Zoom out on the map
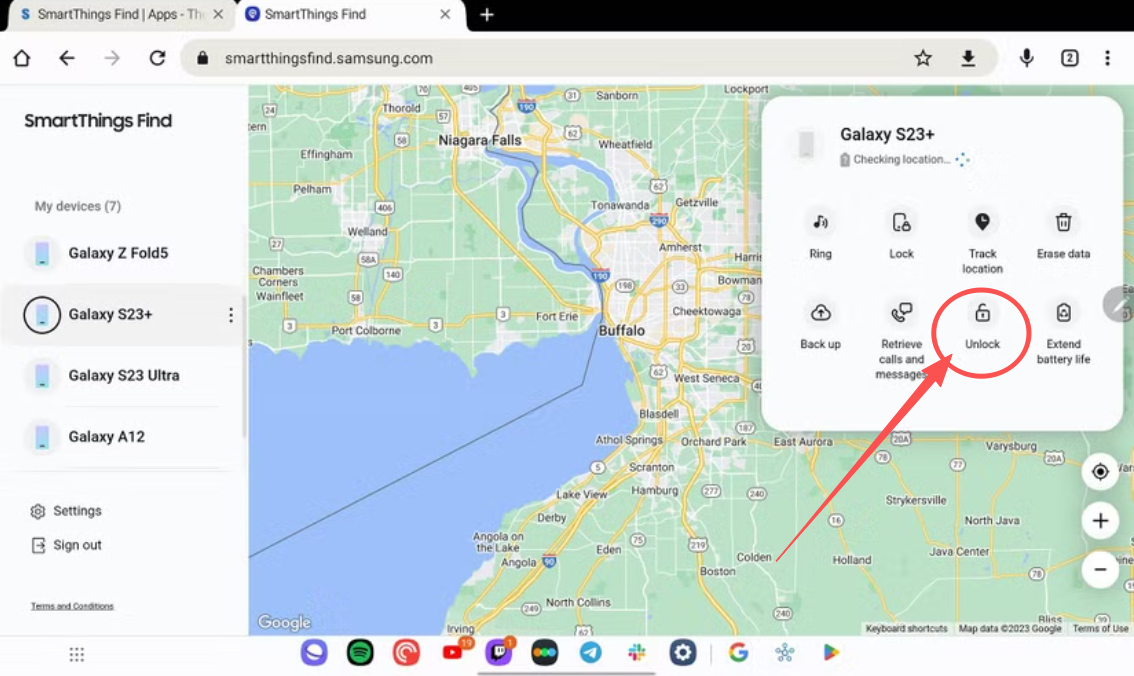The image size is (1134, 676). tap(1100, 570)
